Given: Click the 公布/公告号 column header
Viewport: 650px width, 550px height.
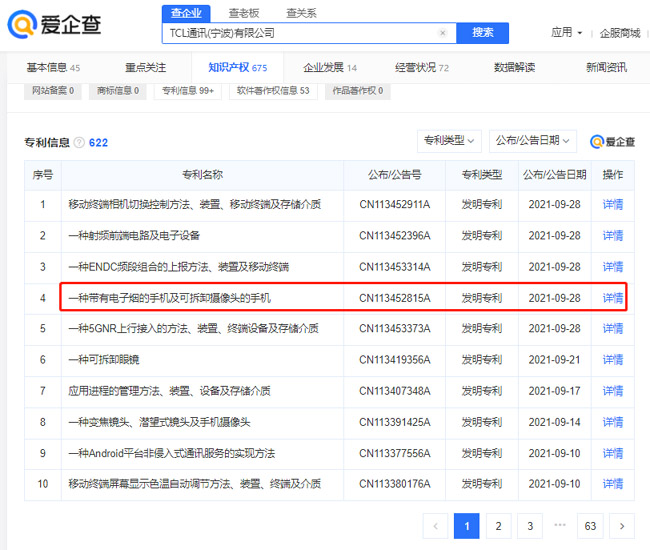Looking at the screenshot, I should [x=395, y=175].
